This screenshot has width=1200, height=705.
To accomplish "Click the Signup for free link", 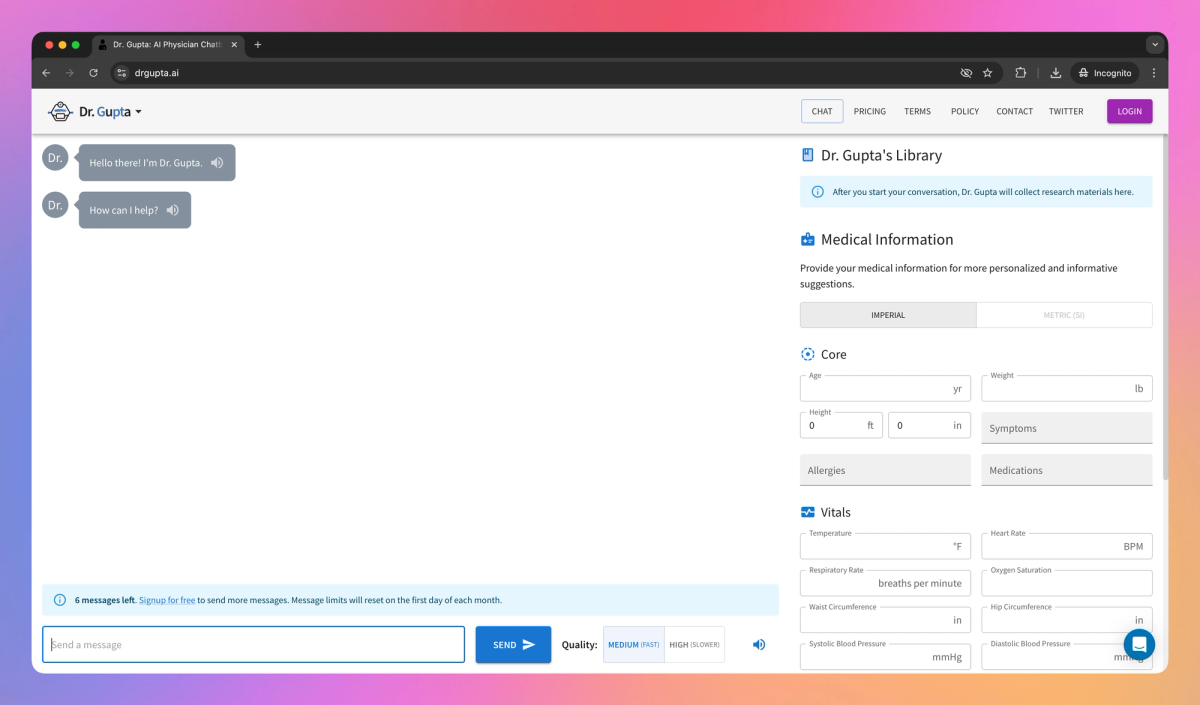I will tap(167, 600).
